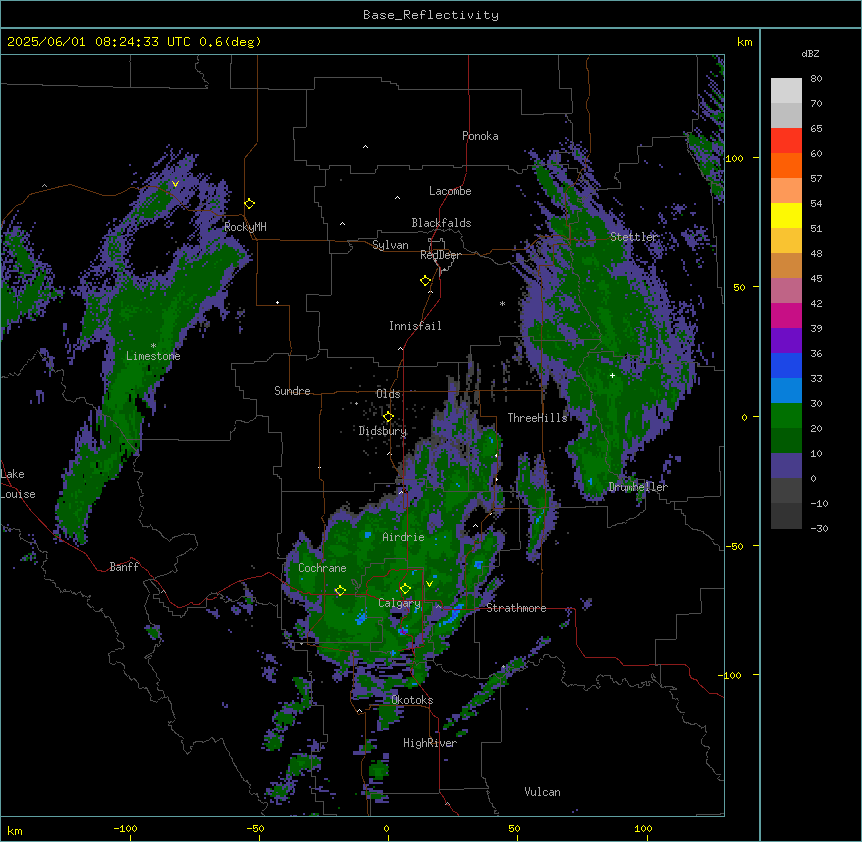The height and width of the screenshot is (842, 862).
Task: Select the yellow diamond marker below Olds
Action: (x=389, y=417)
